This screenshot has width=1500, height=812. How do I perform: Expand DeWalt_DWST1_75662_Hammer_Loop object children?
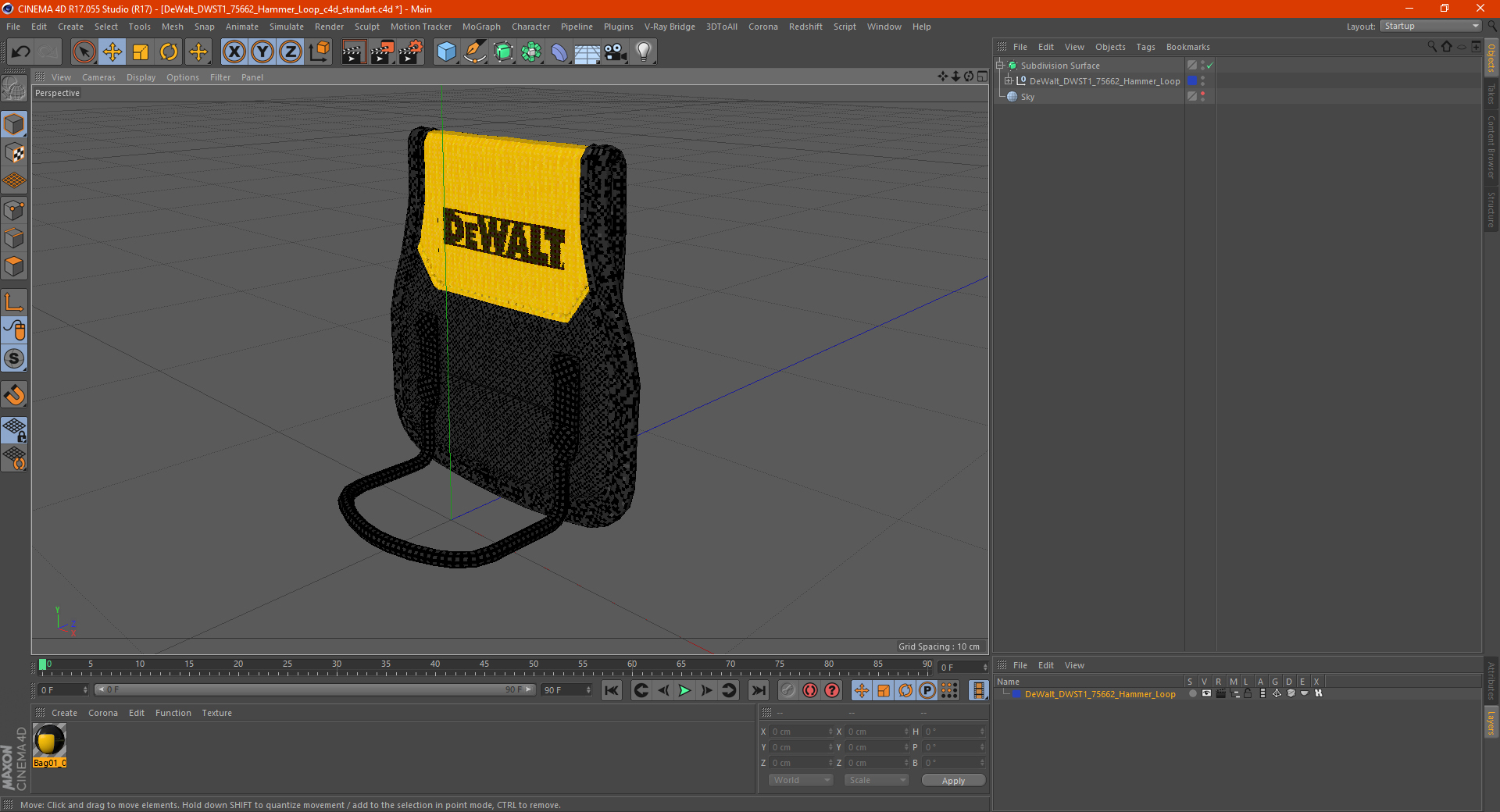tap(1009, 81)
